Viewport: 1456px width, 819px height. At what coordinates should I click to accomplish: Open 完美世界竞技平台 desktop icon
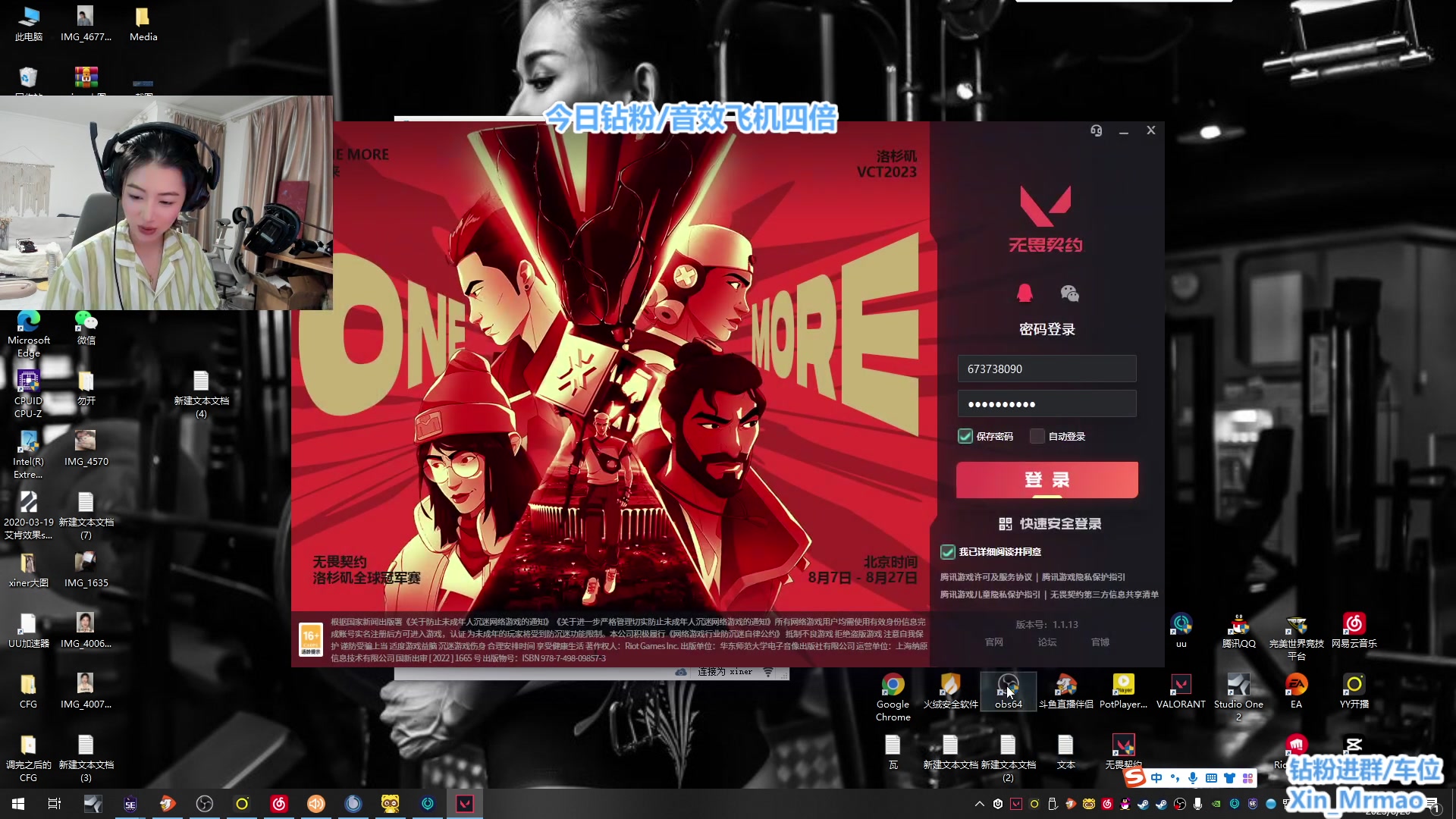click(x=1296, y=636)
